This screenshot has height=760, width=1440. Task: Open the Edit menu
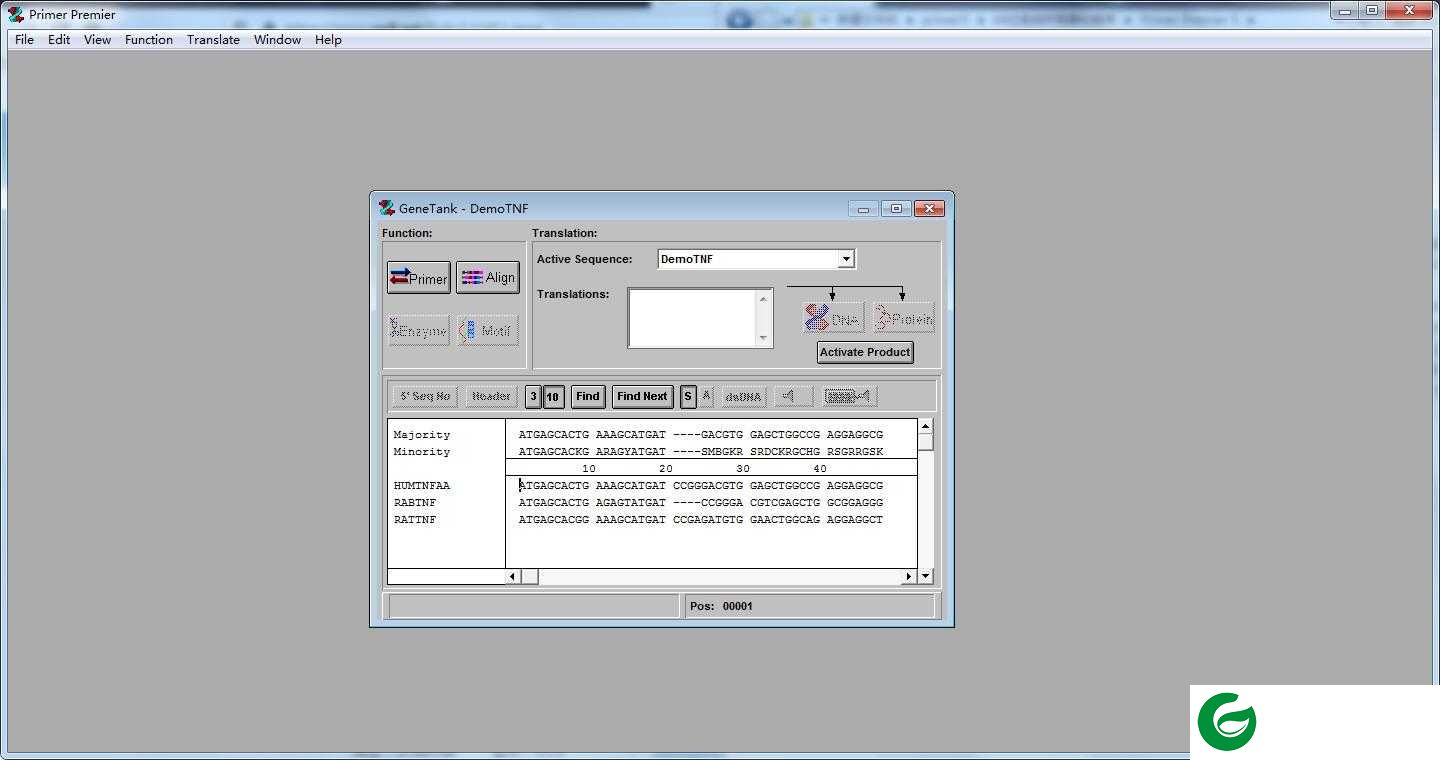(x=59, y=40)
